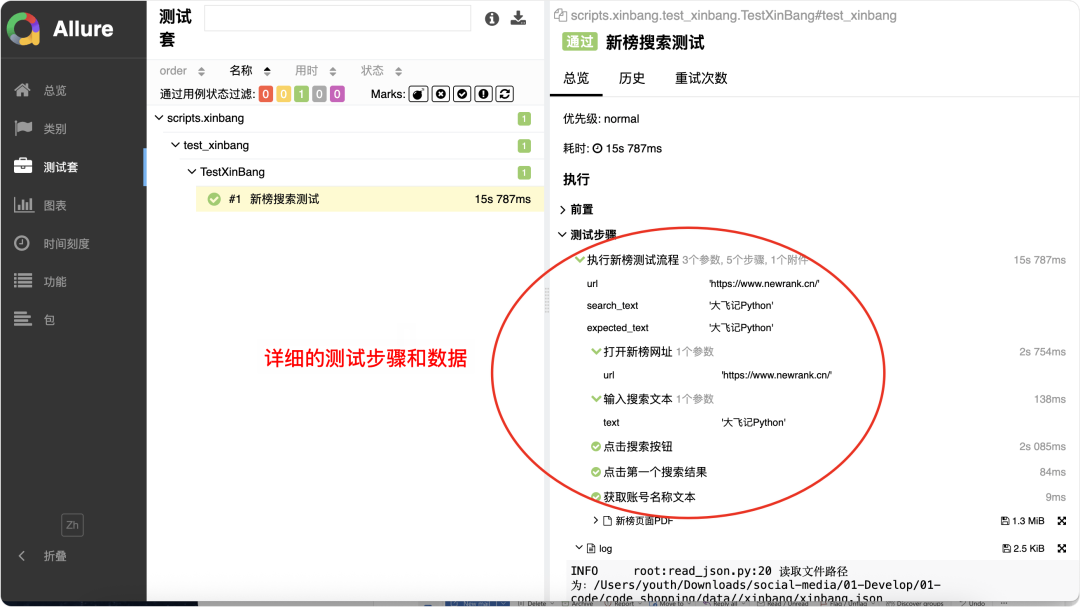Image resolution: width=1080 pixels, height=607 pixels.
Task: Sort by 名称 name column
Action: (249, 70)
